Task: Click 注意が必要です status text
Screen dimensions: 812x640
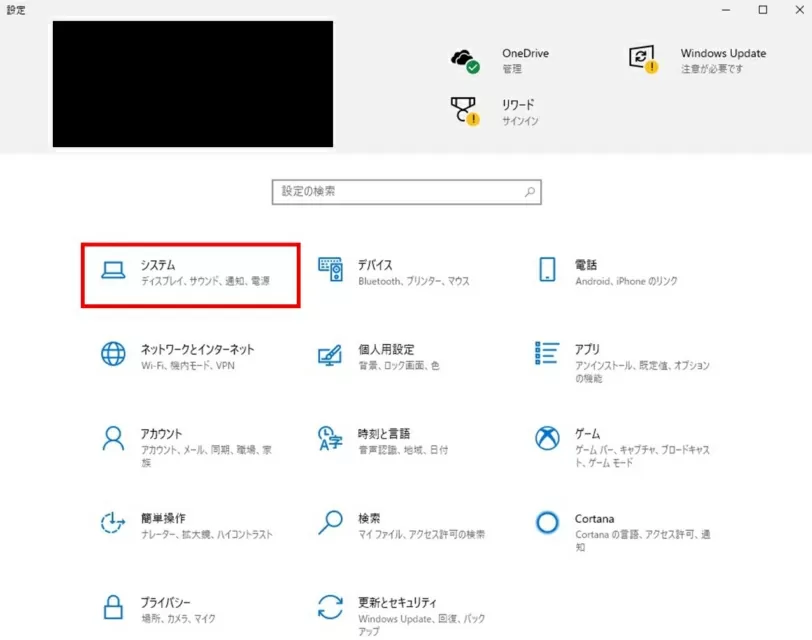Action: [x=712, y=69]
